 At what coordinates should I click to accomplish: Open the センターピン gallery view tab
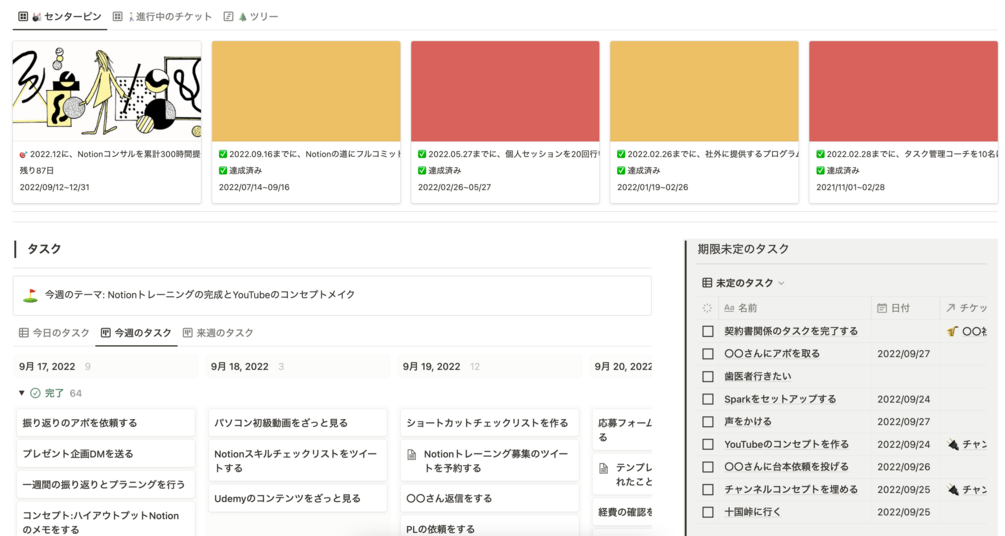click(x=60, y=17)
